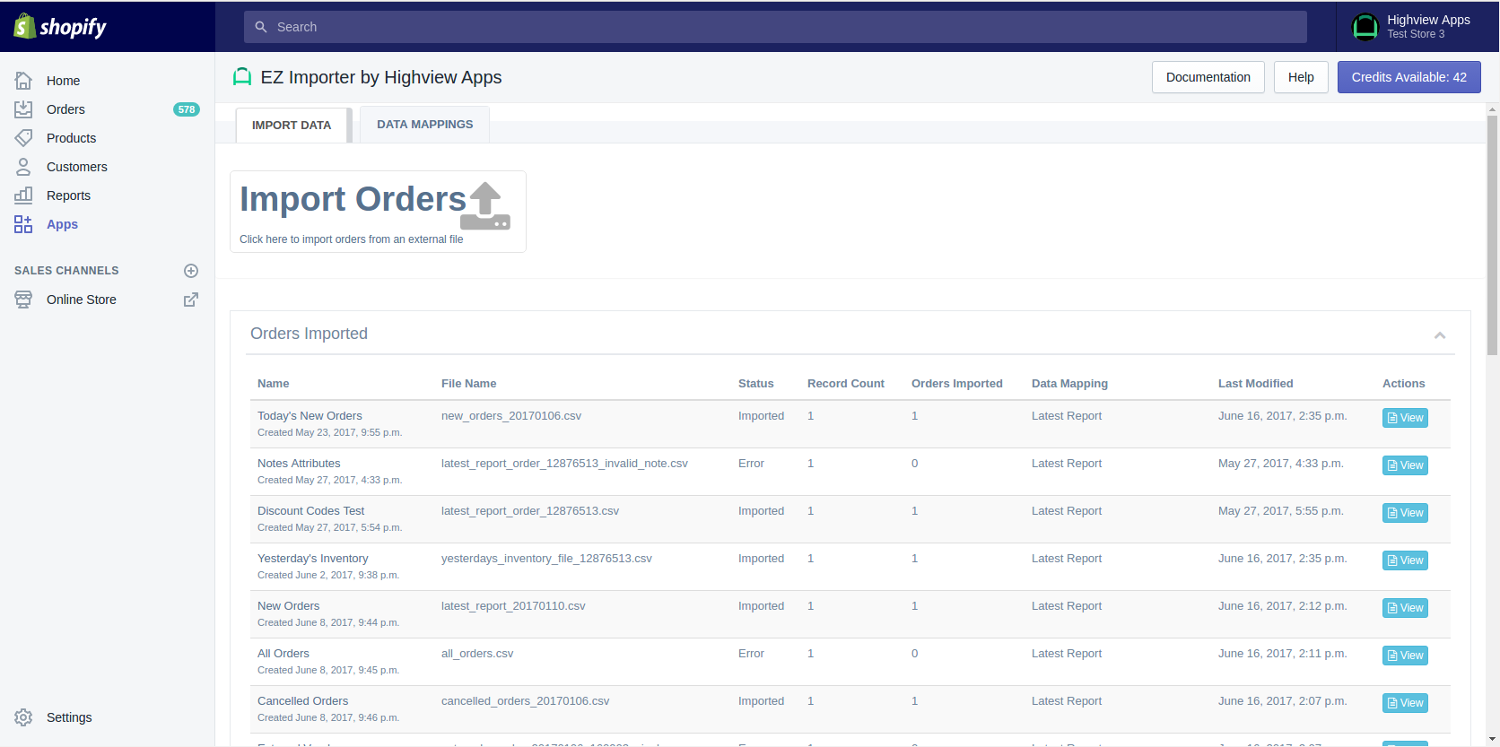Collapse the Orders Imported panel

click(1440, 335)
